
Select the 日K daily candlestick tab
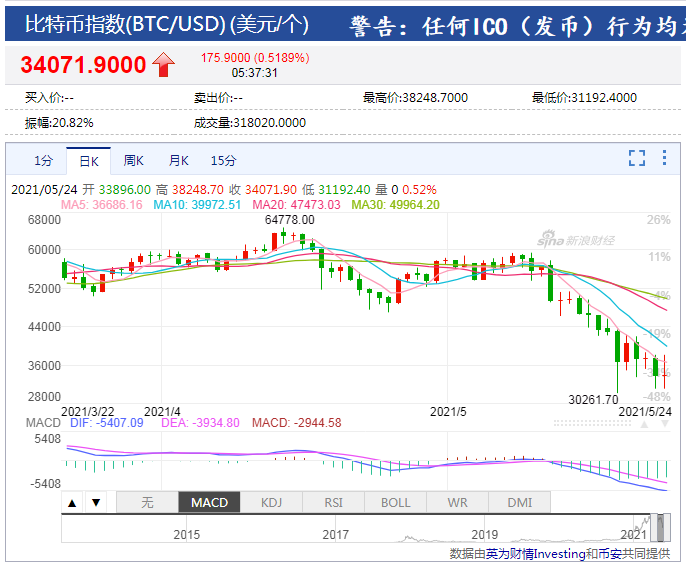[x=88, y=160]
